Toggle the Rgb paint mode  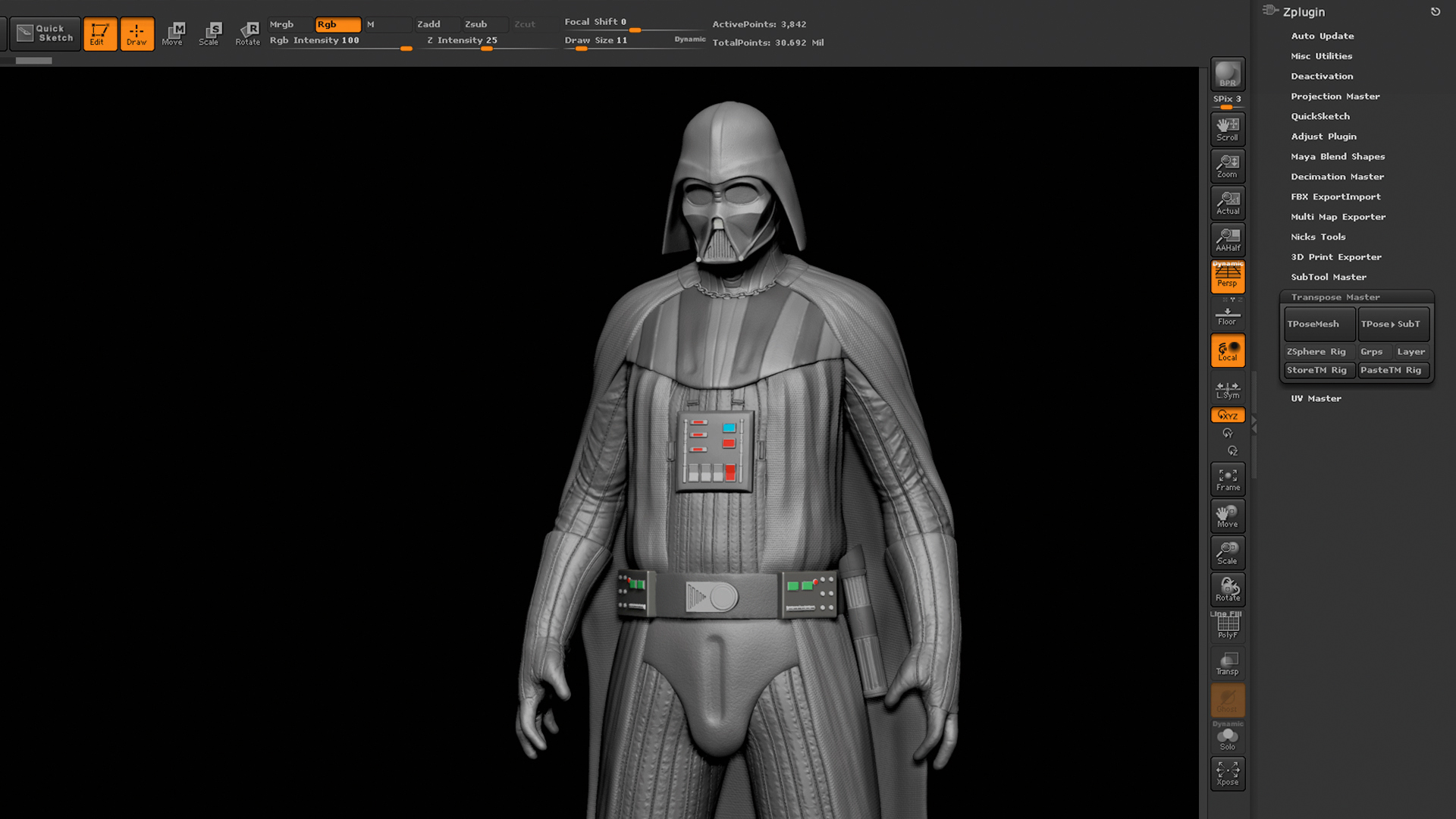click(338, 24)
